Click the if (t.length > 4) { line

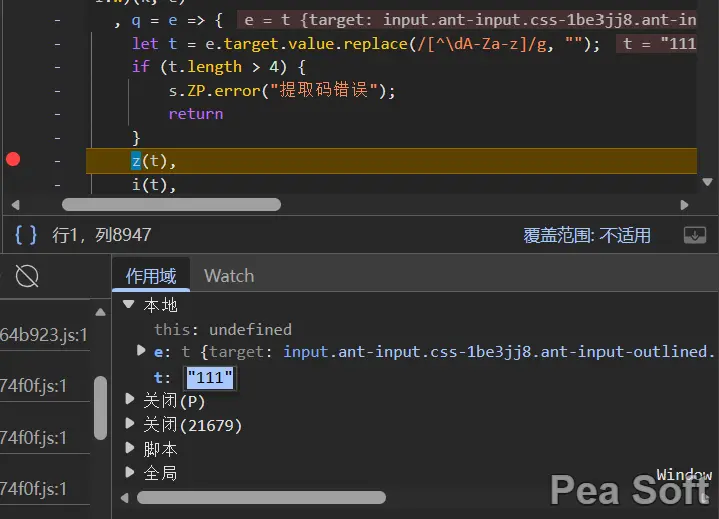pyautogui.click(x=219, y=67)
